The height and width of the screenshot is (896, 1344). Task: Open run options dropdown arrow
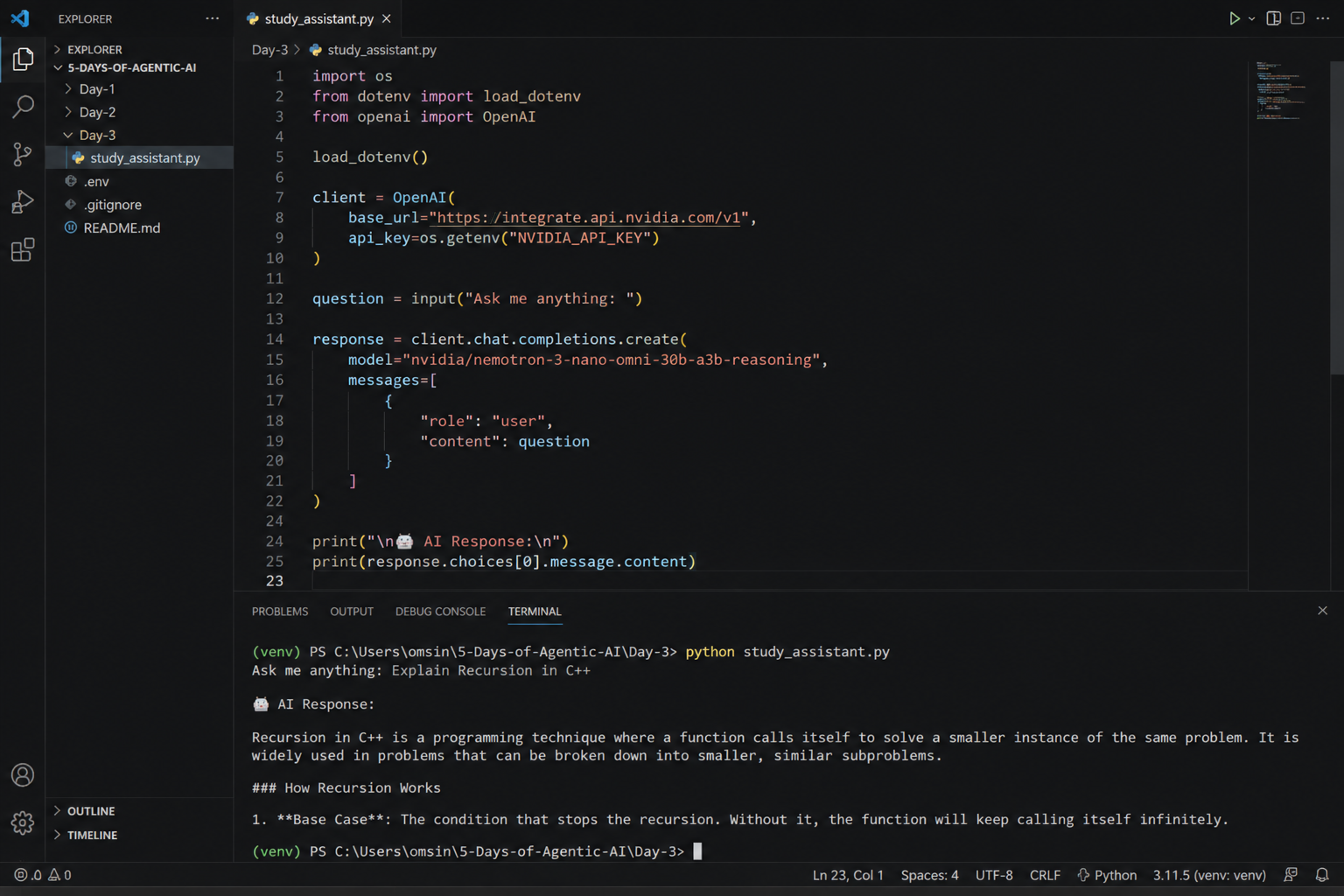pyautogui.click(x=1251, y=18)
